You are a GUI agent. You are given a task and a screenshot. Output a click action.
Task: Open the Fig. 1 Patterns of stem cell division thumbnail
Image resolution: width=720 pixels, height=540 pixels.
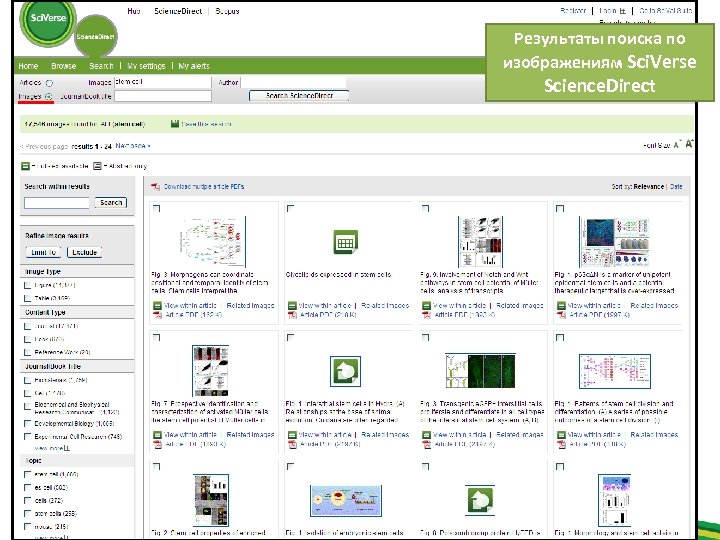coord(615,371)
